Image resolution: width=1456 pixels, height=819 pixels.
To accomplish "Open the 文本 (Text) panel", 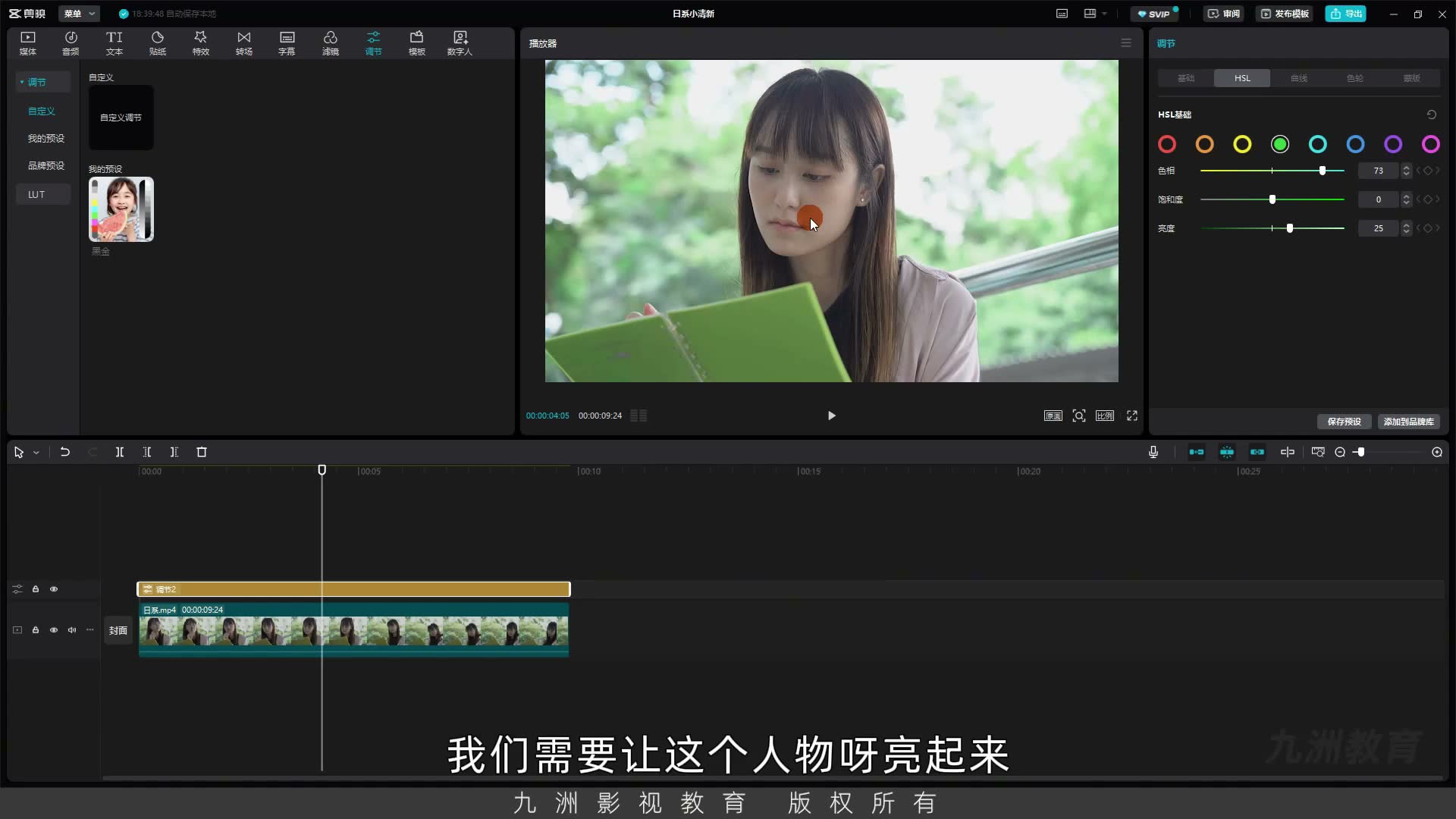I will point(115,43).
